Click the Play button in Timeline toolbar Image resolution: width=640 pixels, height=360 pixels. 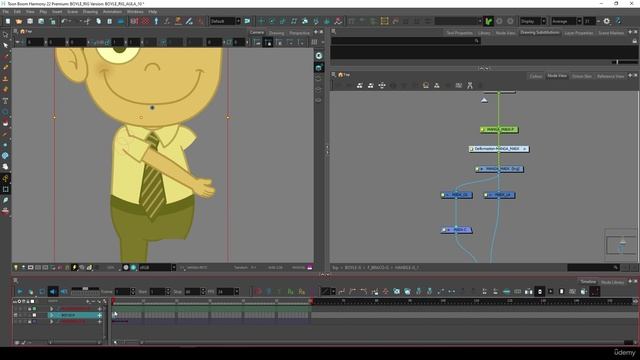pos(20,291)
